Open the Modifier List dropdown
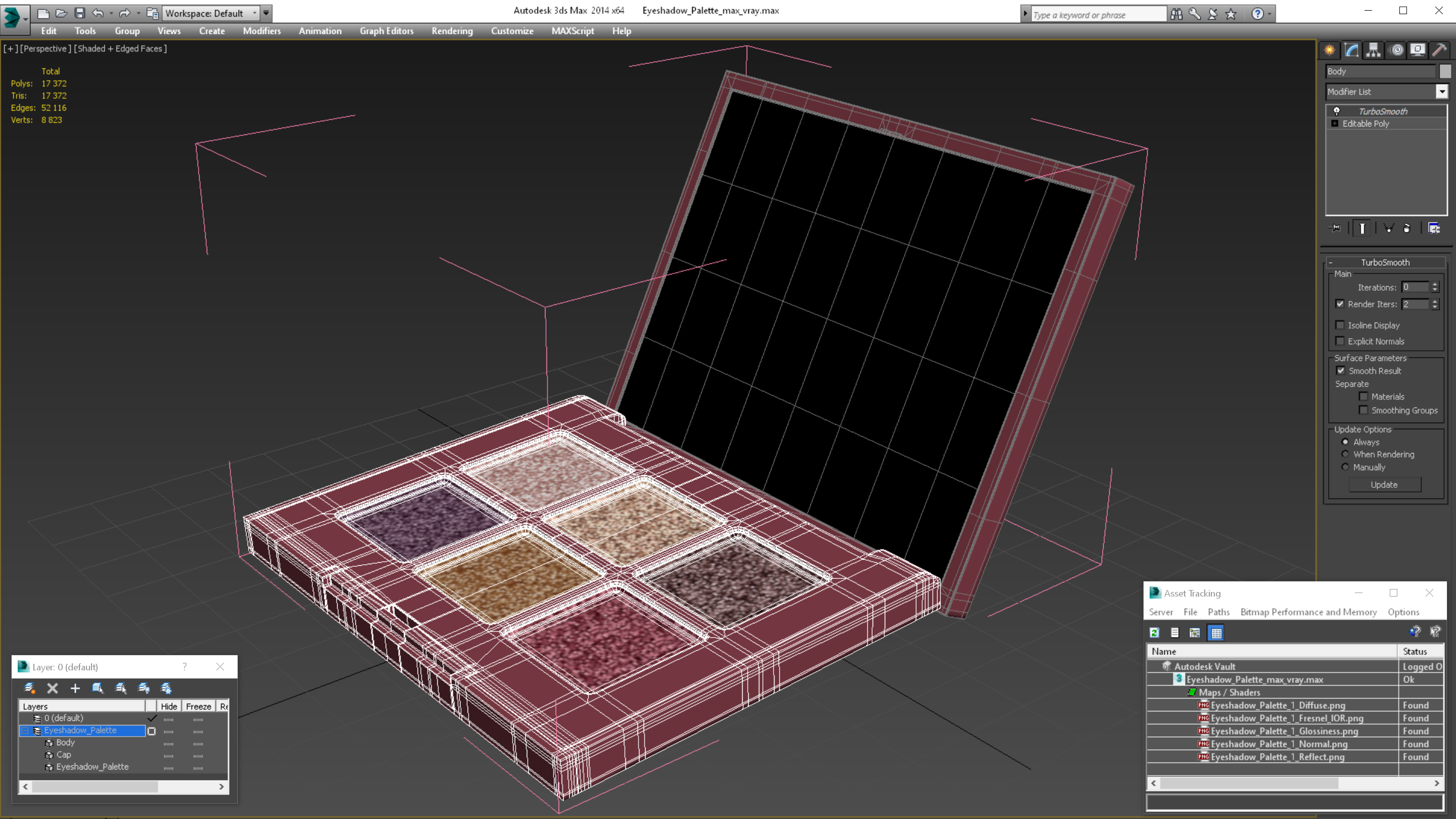 pyautogui.click(x=1442, y=92)
